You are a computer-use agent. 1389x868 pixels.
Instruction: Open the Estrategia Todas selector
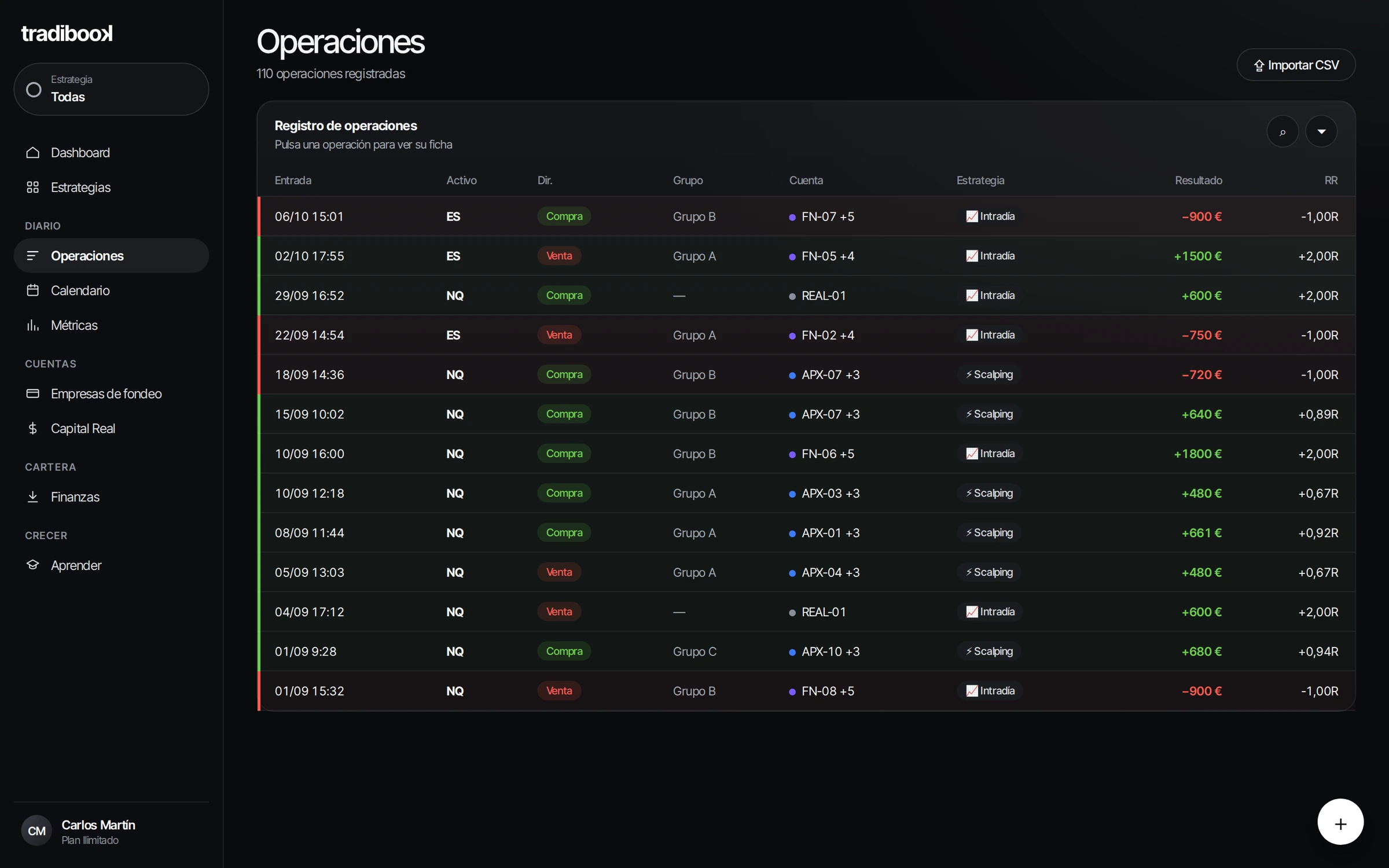pos(111,89)
